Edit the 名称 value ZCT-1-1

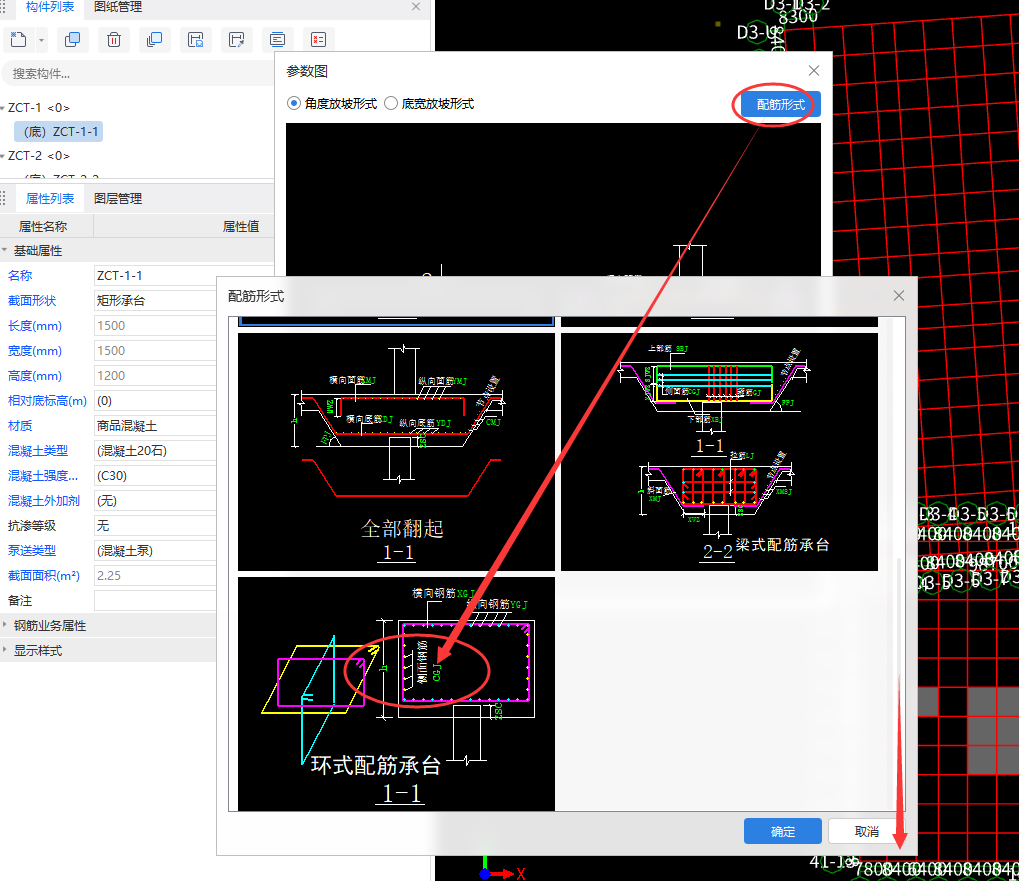tap(155, 275)
